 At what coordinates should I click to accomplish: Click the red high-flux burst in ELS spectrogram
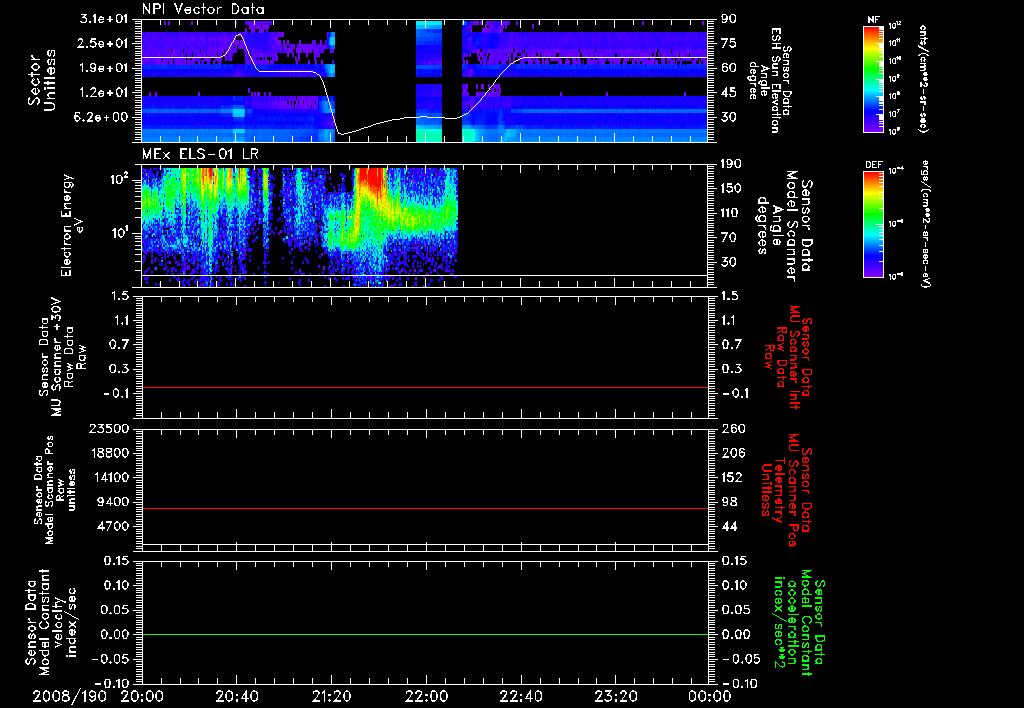point(370,180)
